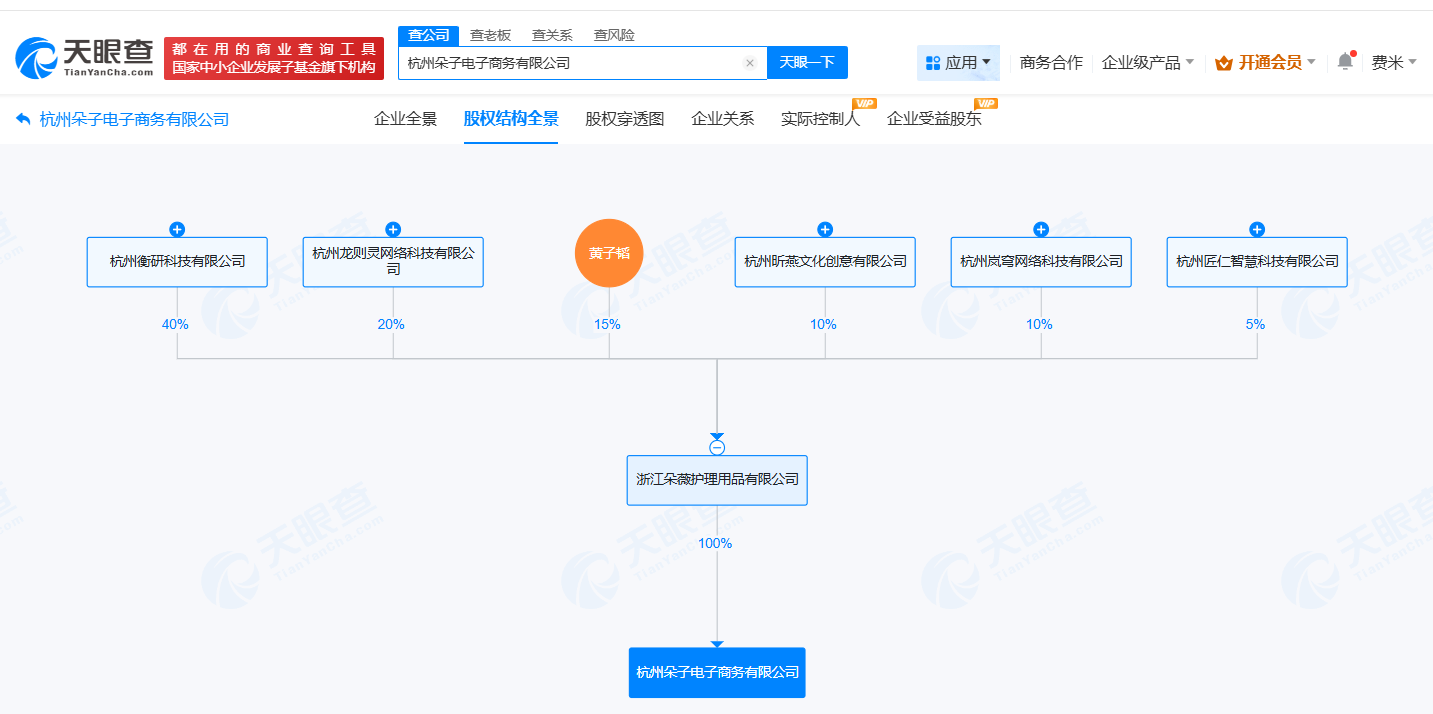Open the 商务合作 link

[1050, 61]
